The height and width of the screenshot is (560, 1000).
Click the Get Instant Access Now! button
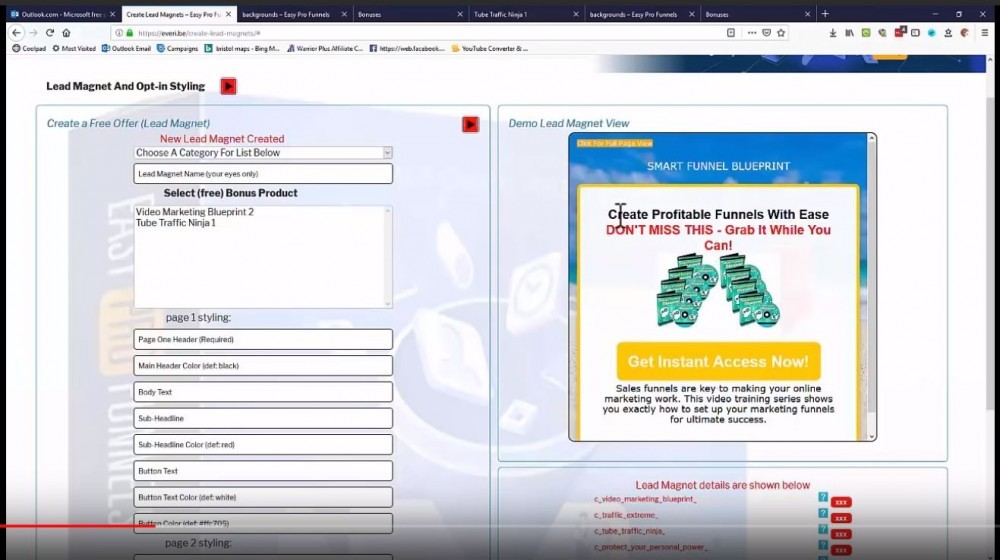[718, 361]
